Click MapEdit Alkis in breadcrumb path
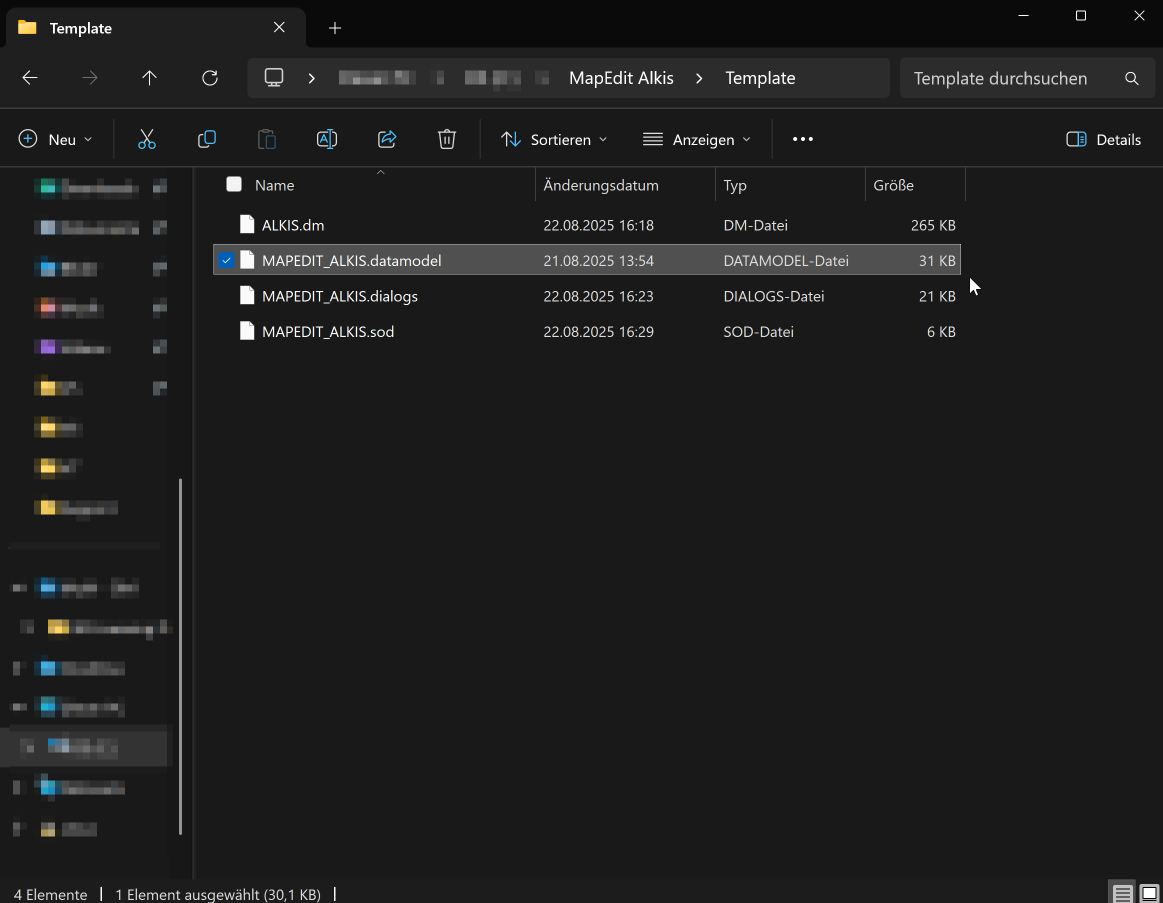 pyautogui.click(x=621, y=78)
